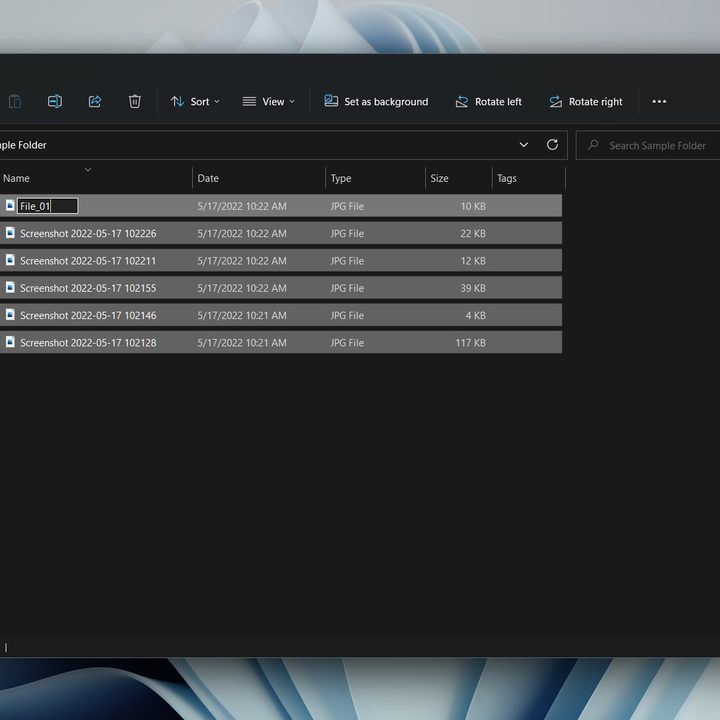720x720 pixels.
Task: Click JPG File type of 117 KB row
Action: point(347,343)
